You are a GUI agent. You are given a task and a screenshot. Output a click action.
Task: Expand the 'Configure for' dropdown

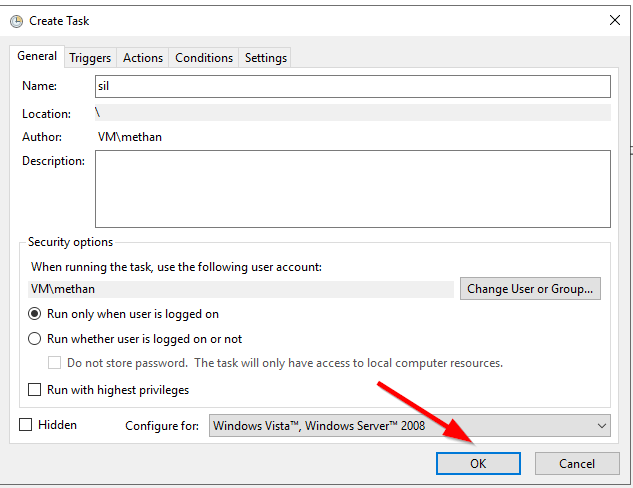410,426
